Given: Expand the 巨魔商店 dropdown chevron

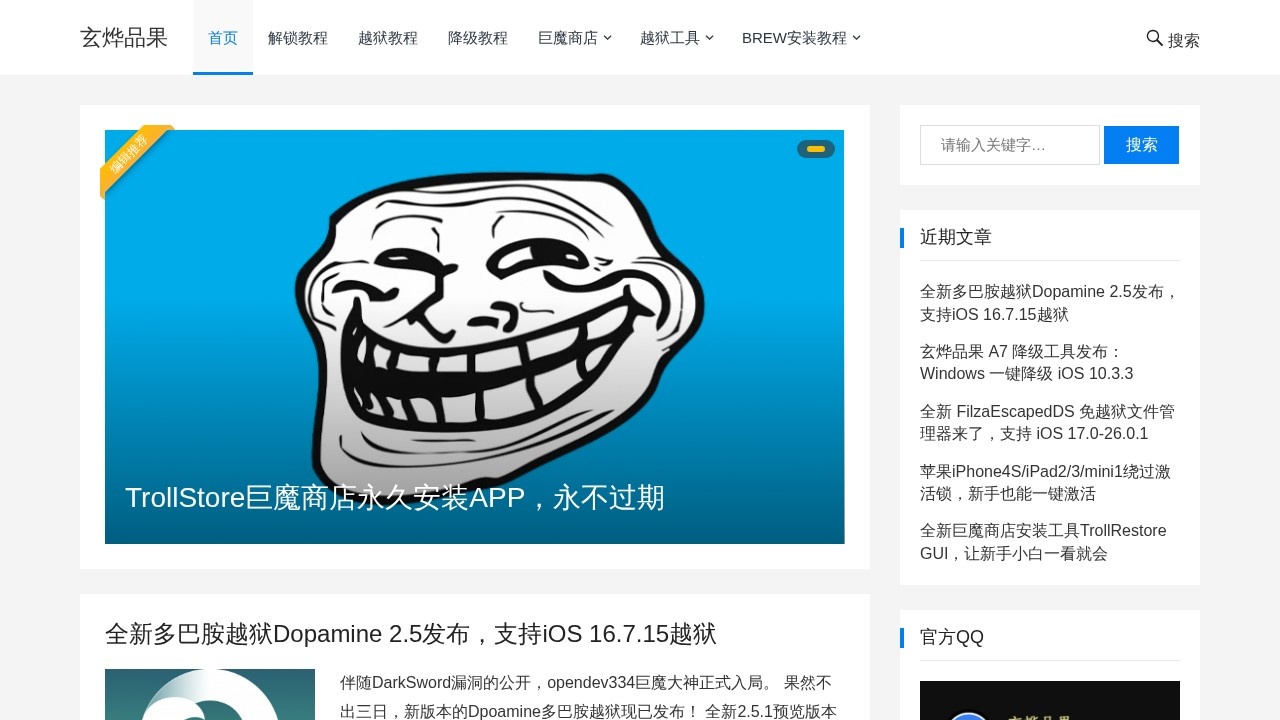Looking at the screenshot, I should [x=607, y=38].
